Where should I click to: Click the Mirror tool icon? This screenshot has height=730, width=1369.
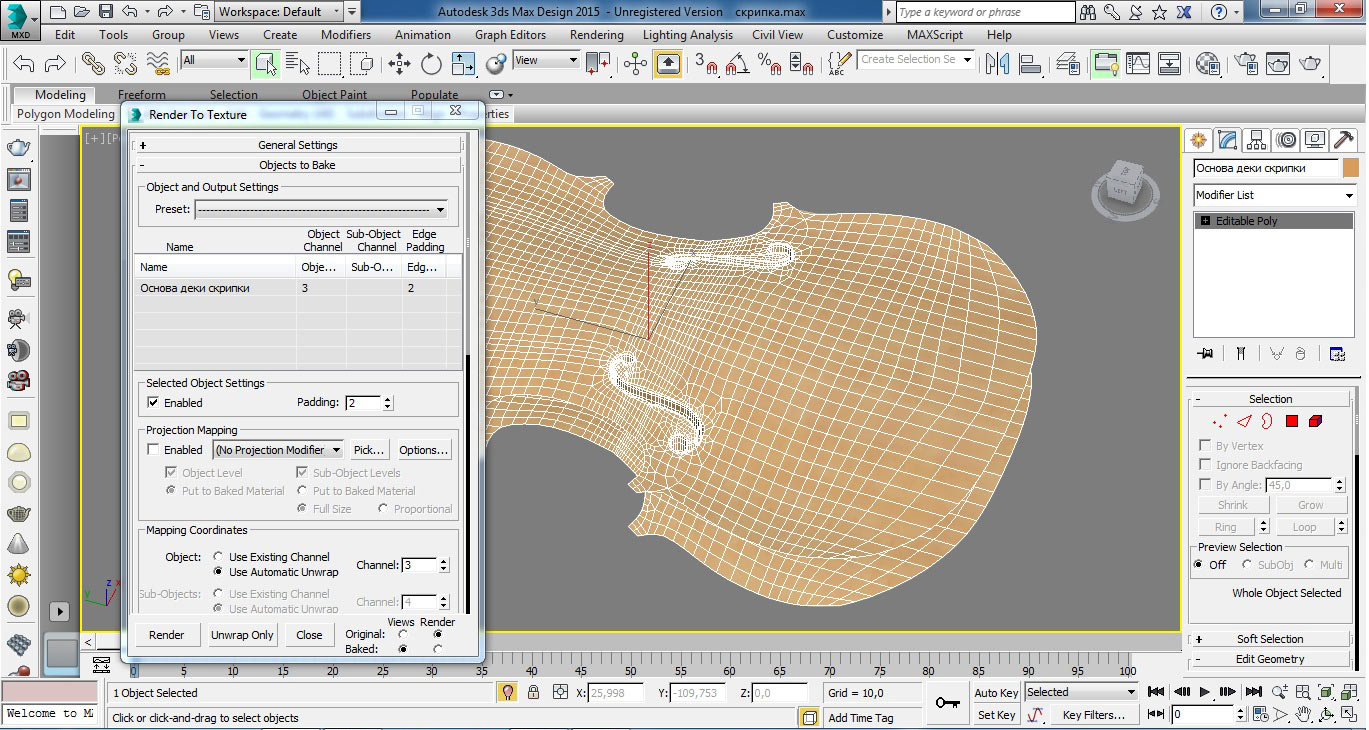997,64
